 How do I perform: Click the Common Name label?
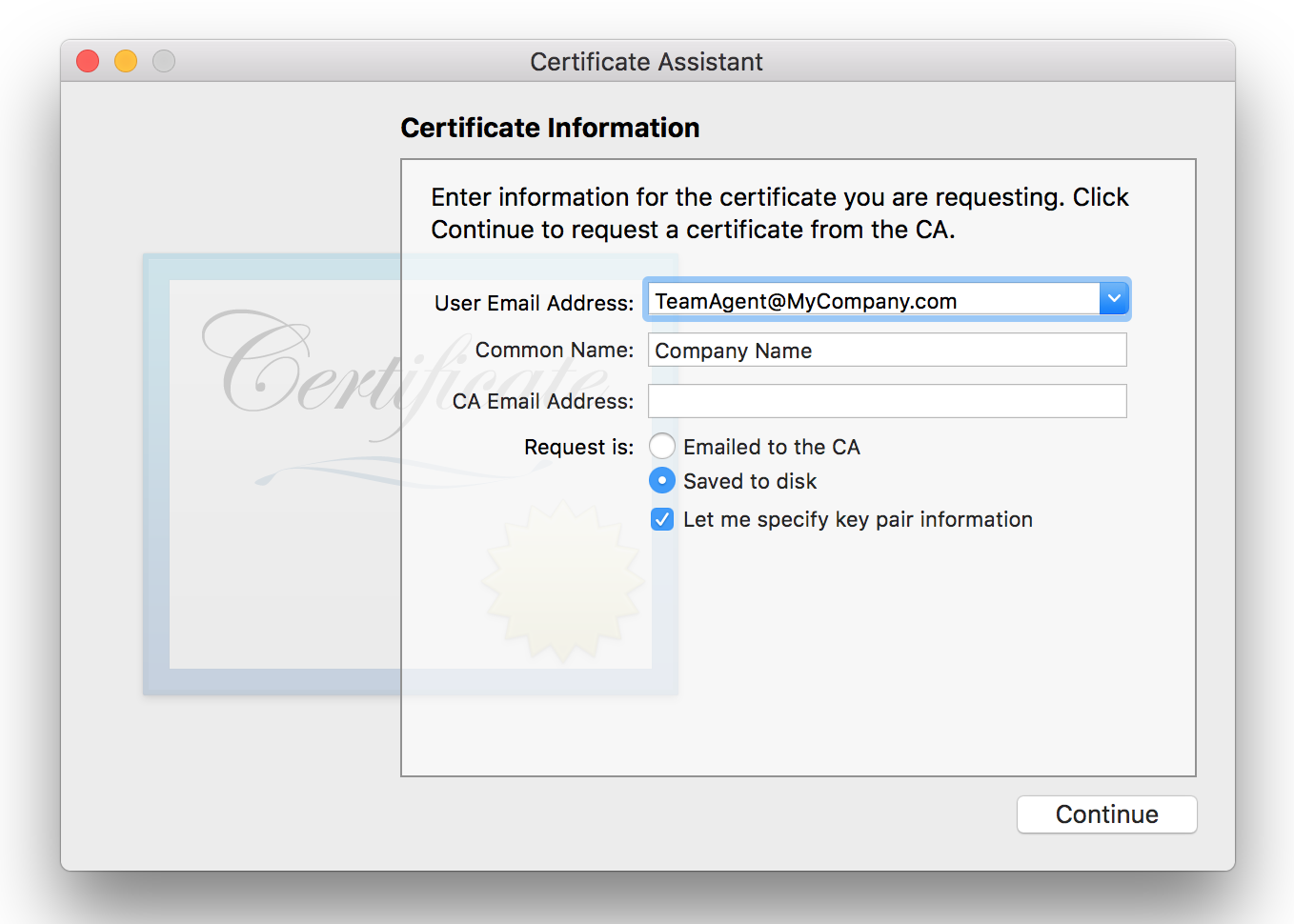[554, 351]
